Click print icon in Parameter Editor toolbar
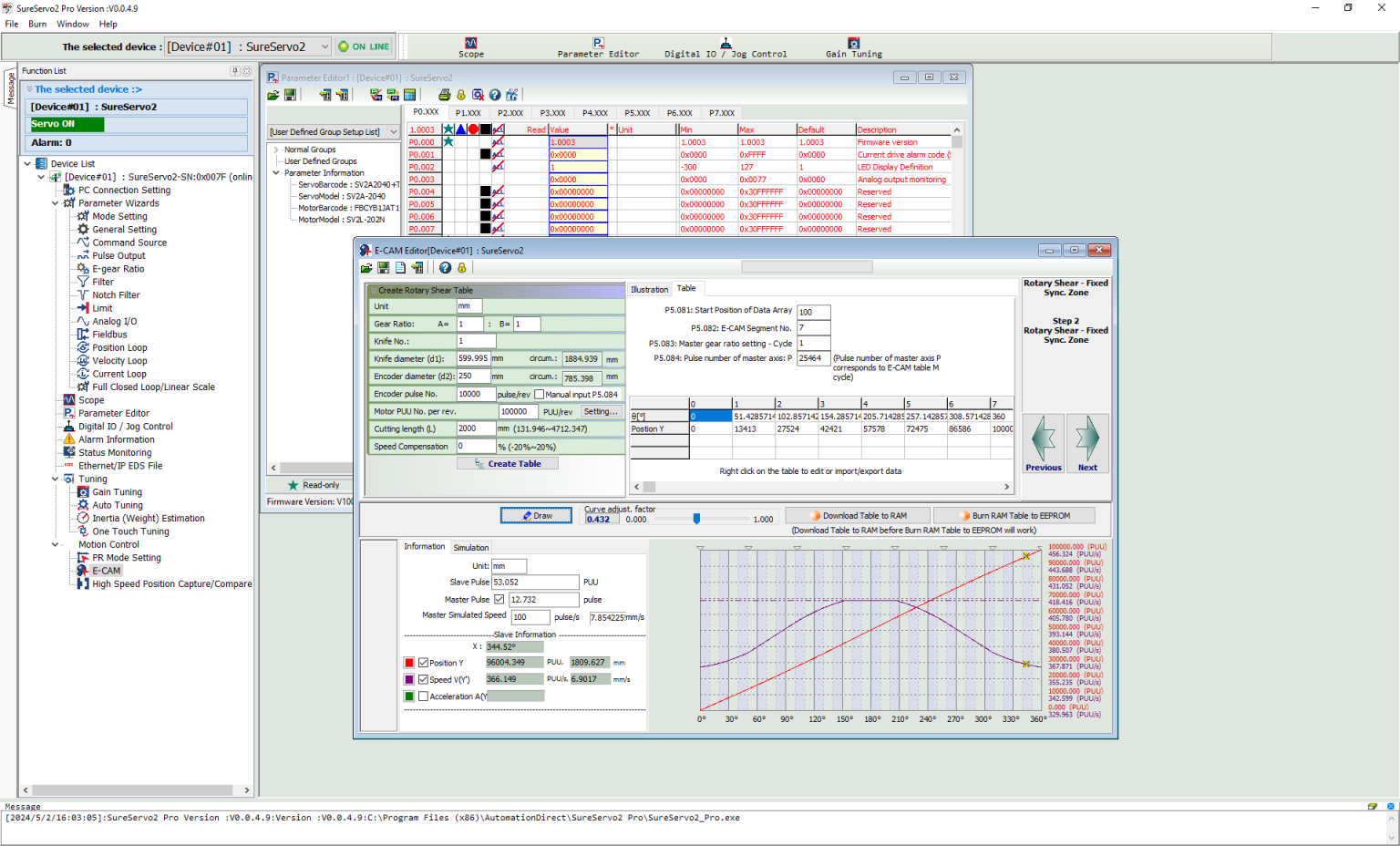This screenshot has height=846, width=1400. click(444, 95)
